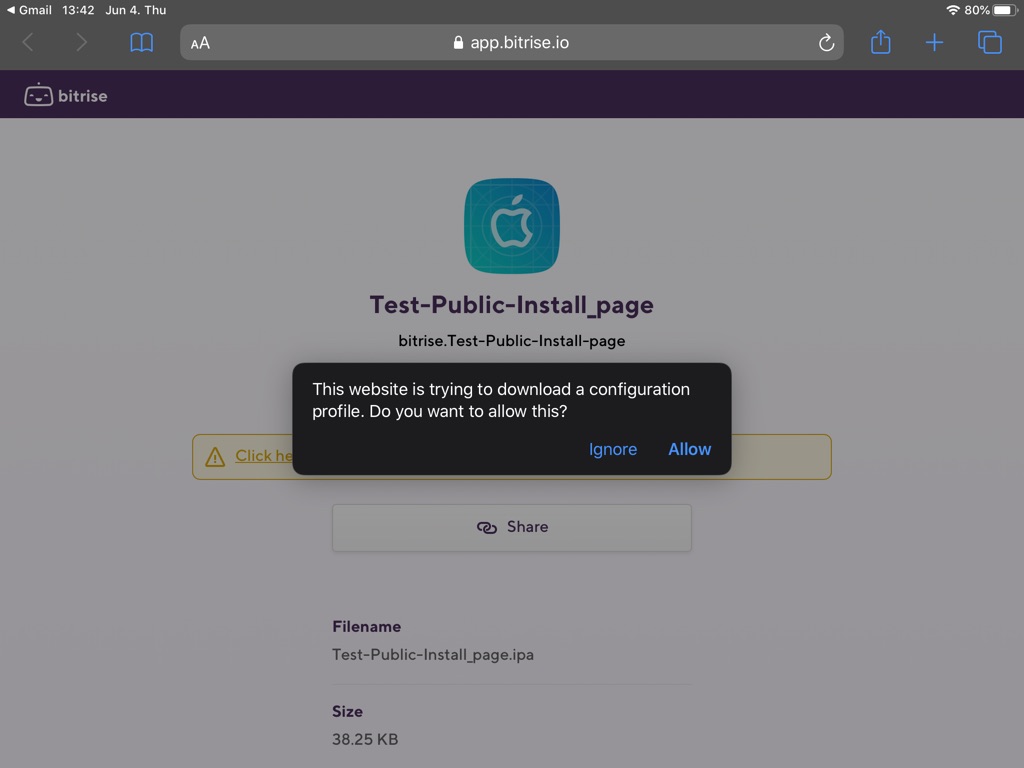Tap the yellow warning triangle icon

pyautogui.click(x=215, y=456)
